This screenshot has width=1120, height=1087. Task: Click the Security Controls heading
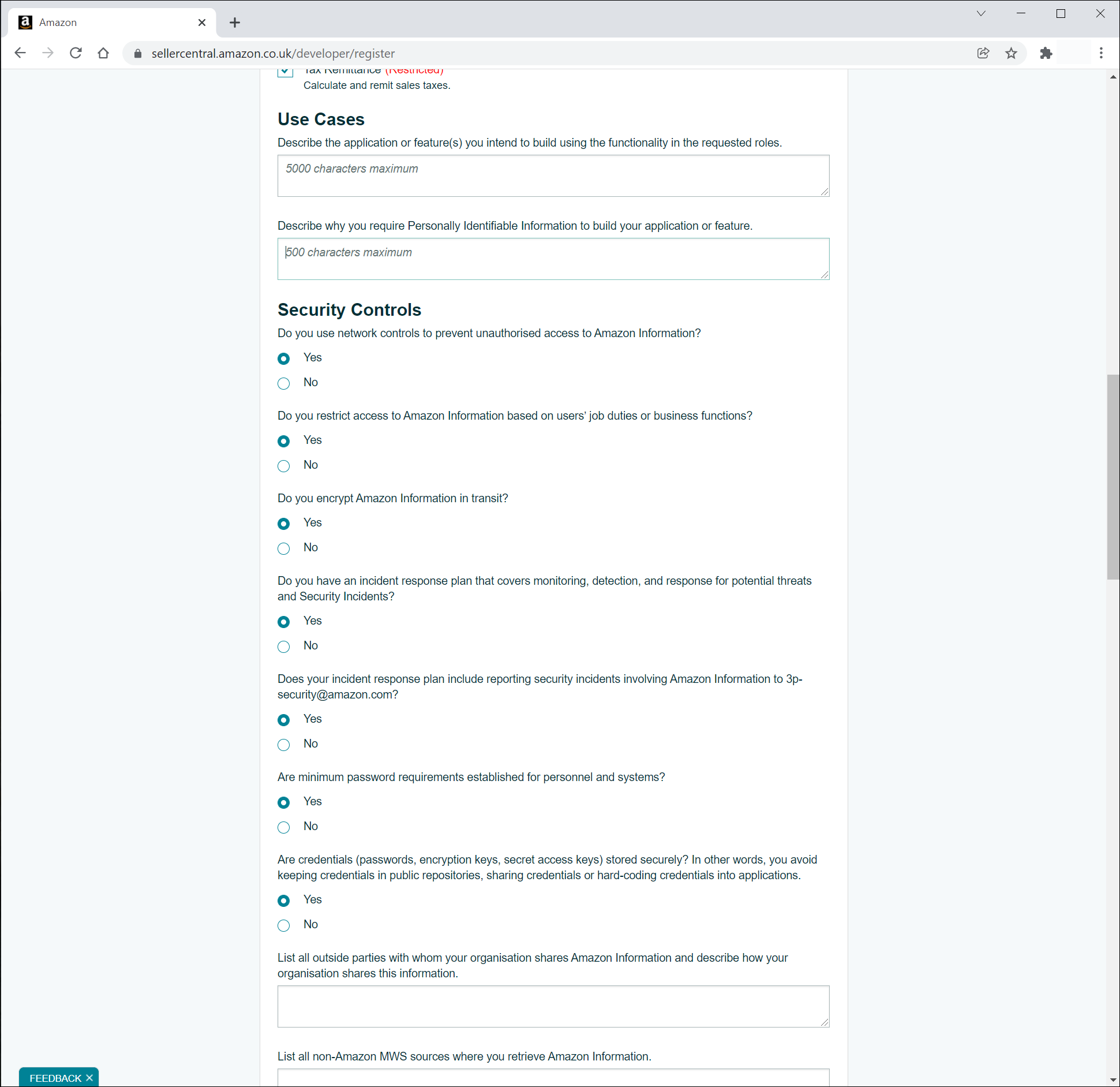(x=349, y=310)
